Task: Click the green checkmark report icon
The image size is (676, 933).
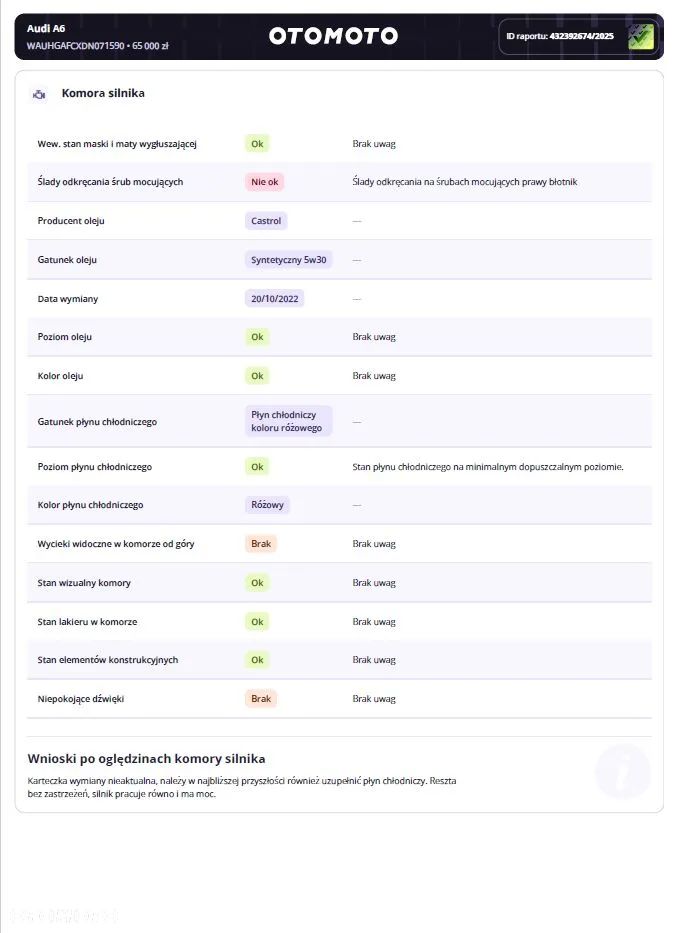Action: point(640,36)
